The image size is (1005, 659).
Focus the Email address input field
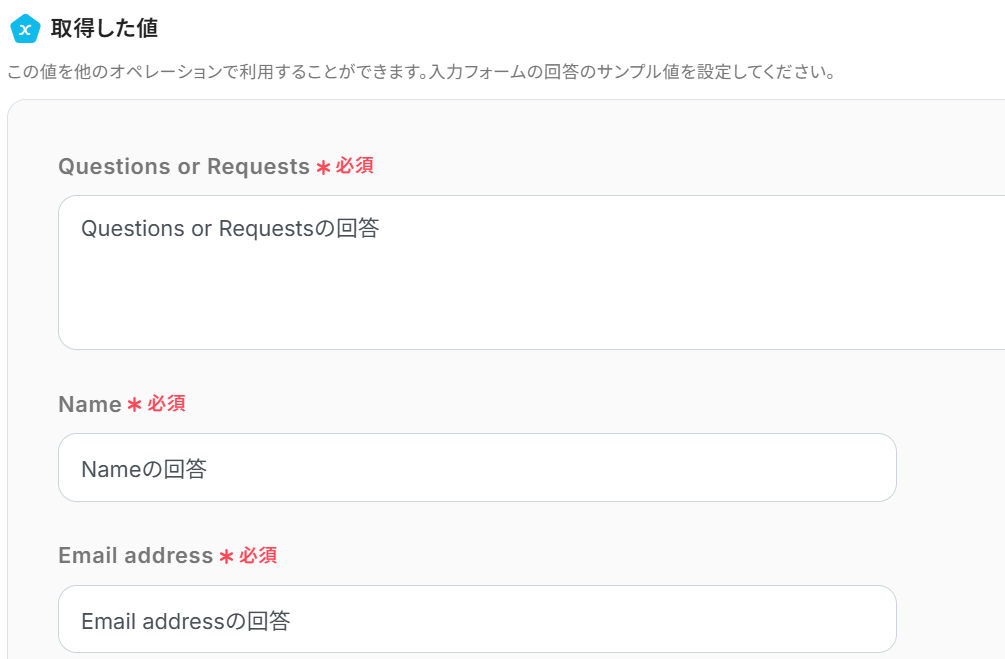pyautogui.click(x=477, y=620)
